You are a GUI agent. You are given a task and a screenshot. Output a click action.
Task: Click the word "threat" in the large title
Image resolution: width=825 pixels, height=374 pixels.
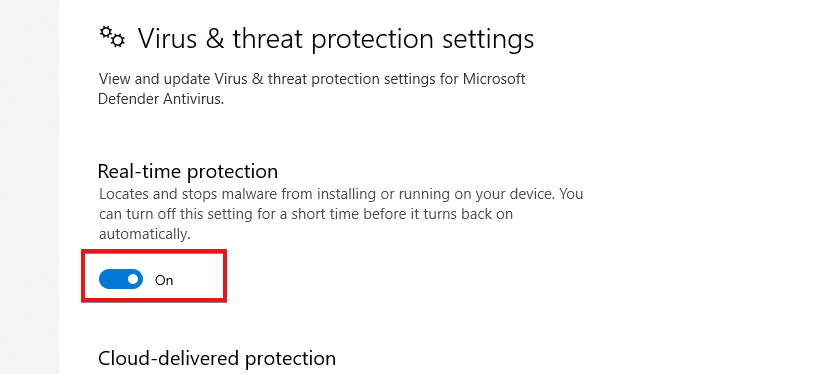coord(268,39)
